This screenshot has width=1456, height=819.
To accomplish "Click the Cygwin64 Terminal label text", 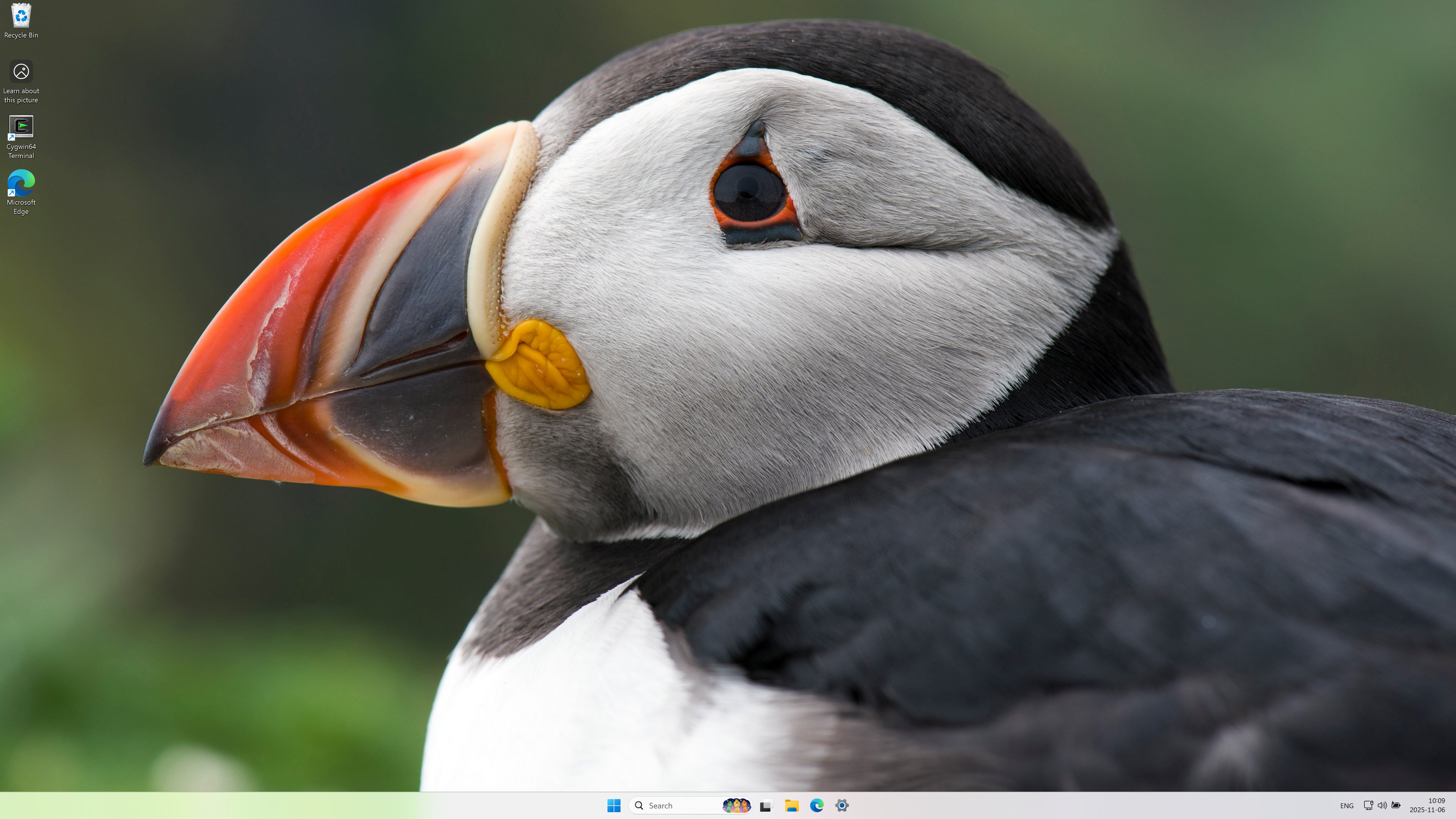I will (x=21, y=151).
